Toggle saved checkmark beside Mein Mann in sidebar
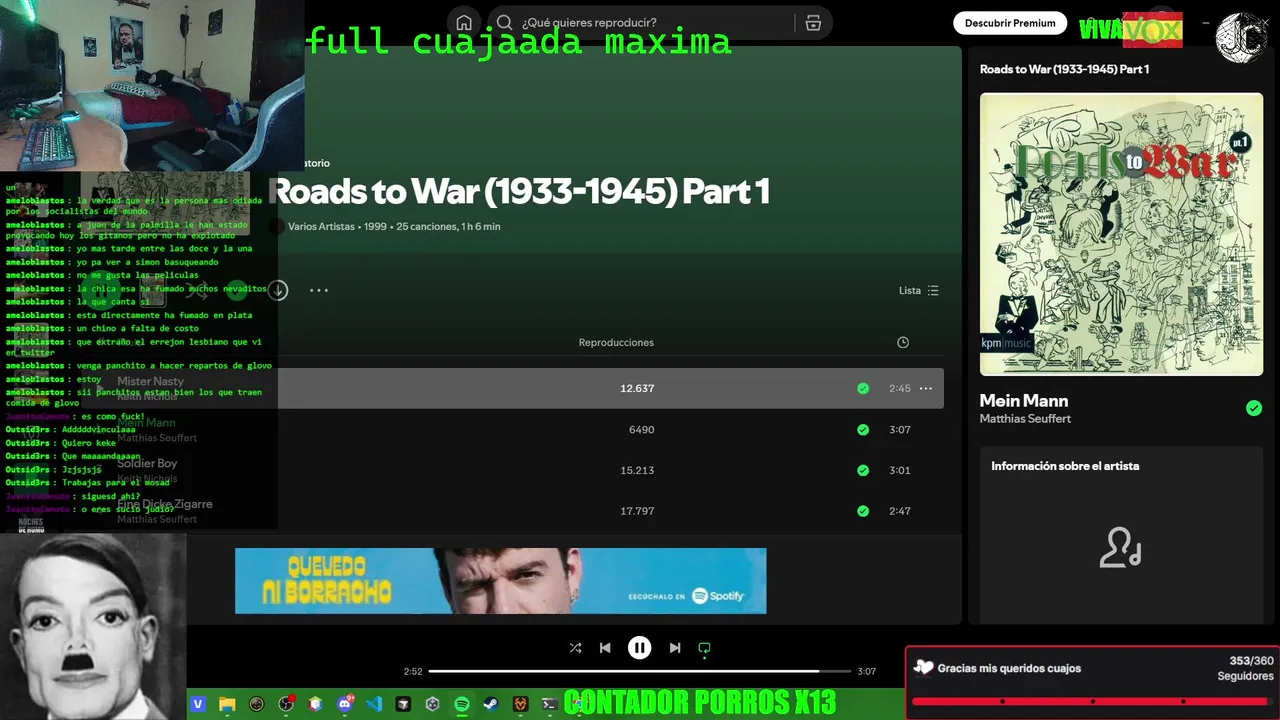The width and height of the screenshot is (1280, 720). click(1254, 408)
